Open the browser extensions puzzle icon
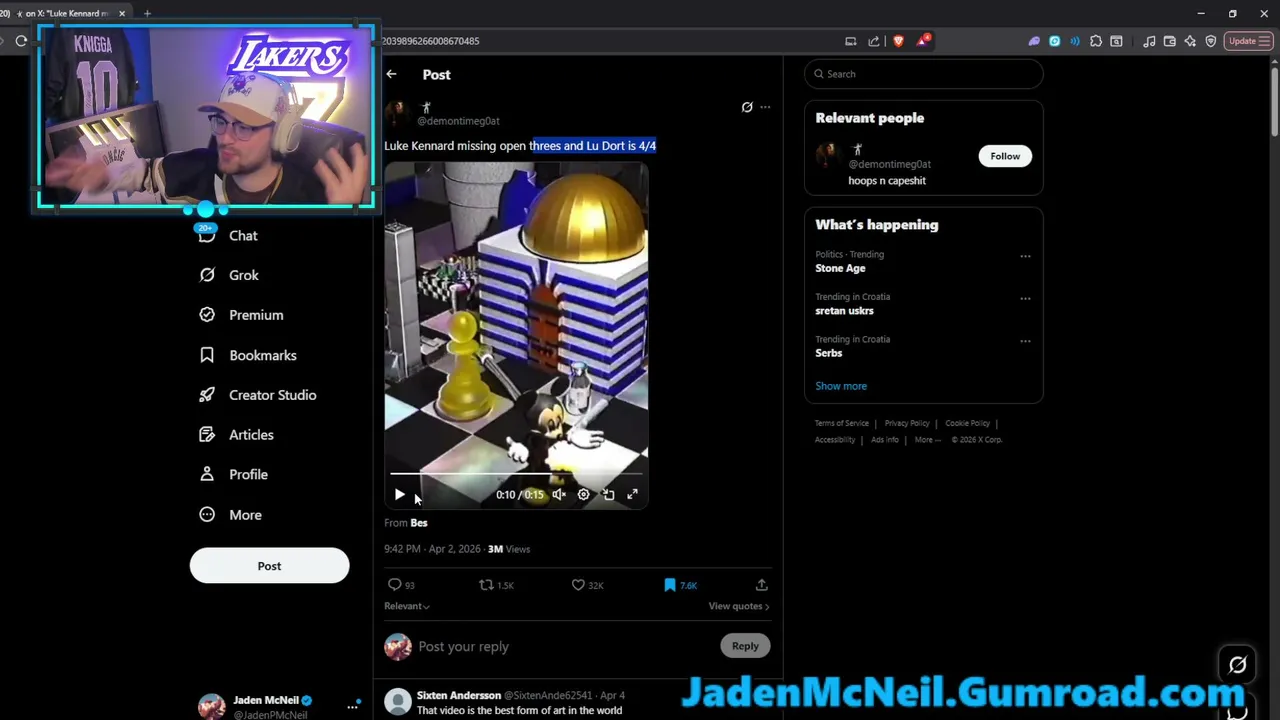The image size is (1280, 720). 1096,41
